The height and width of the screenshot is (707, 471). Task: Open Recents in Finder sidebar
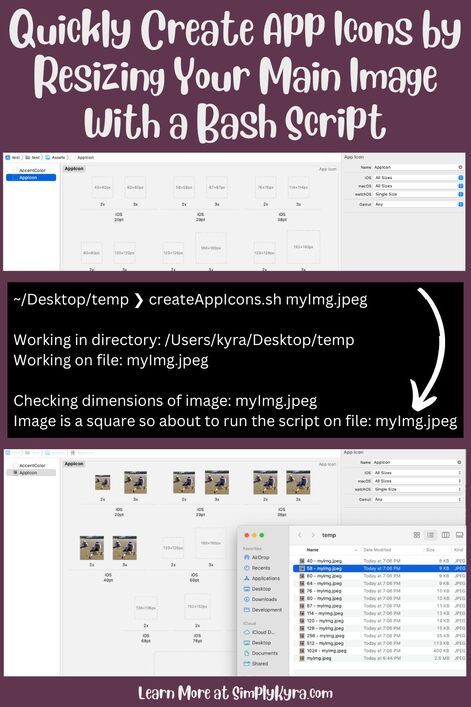pyautogui.click(x=257, y=568)
